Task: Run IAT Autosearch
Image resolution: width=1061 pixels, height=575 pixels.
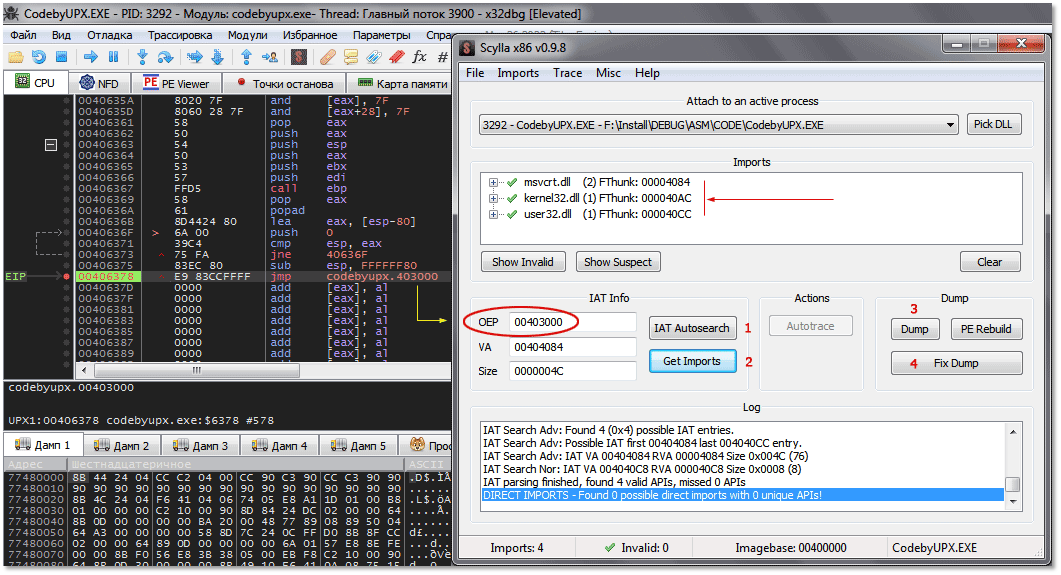Action: coord(692,328)
